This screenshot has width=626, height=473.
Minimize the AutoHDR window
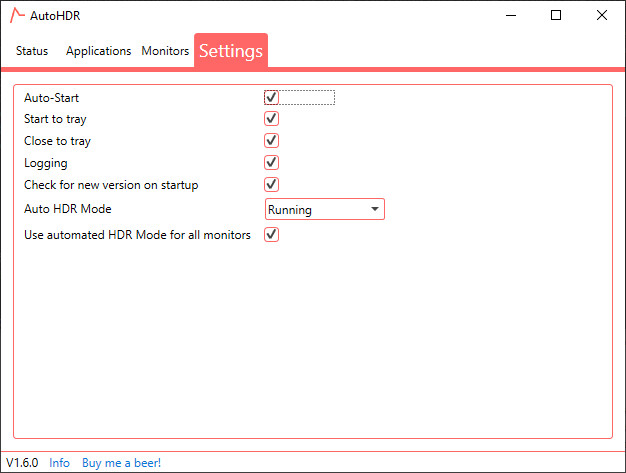tap(510, 15)
